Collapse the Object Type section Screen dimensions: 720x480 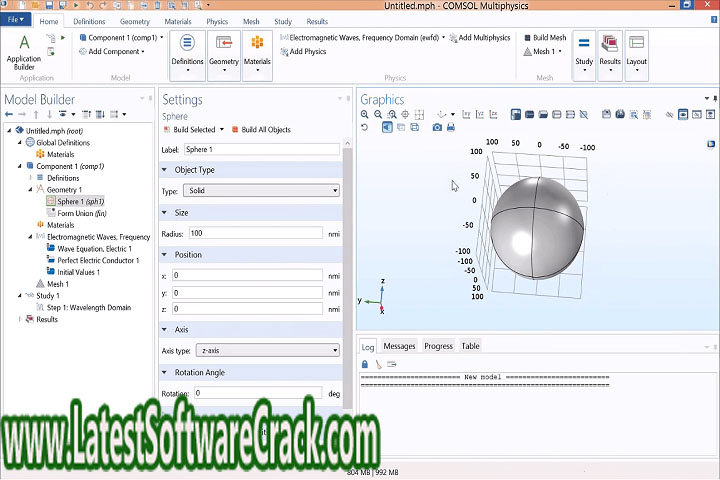click(164, 169)
